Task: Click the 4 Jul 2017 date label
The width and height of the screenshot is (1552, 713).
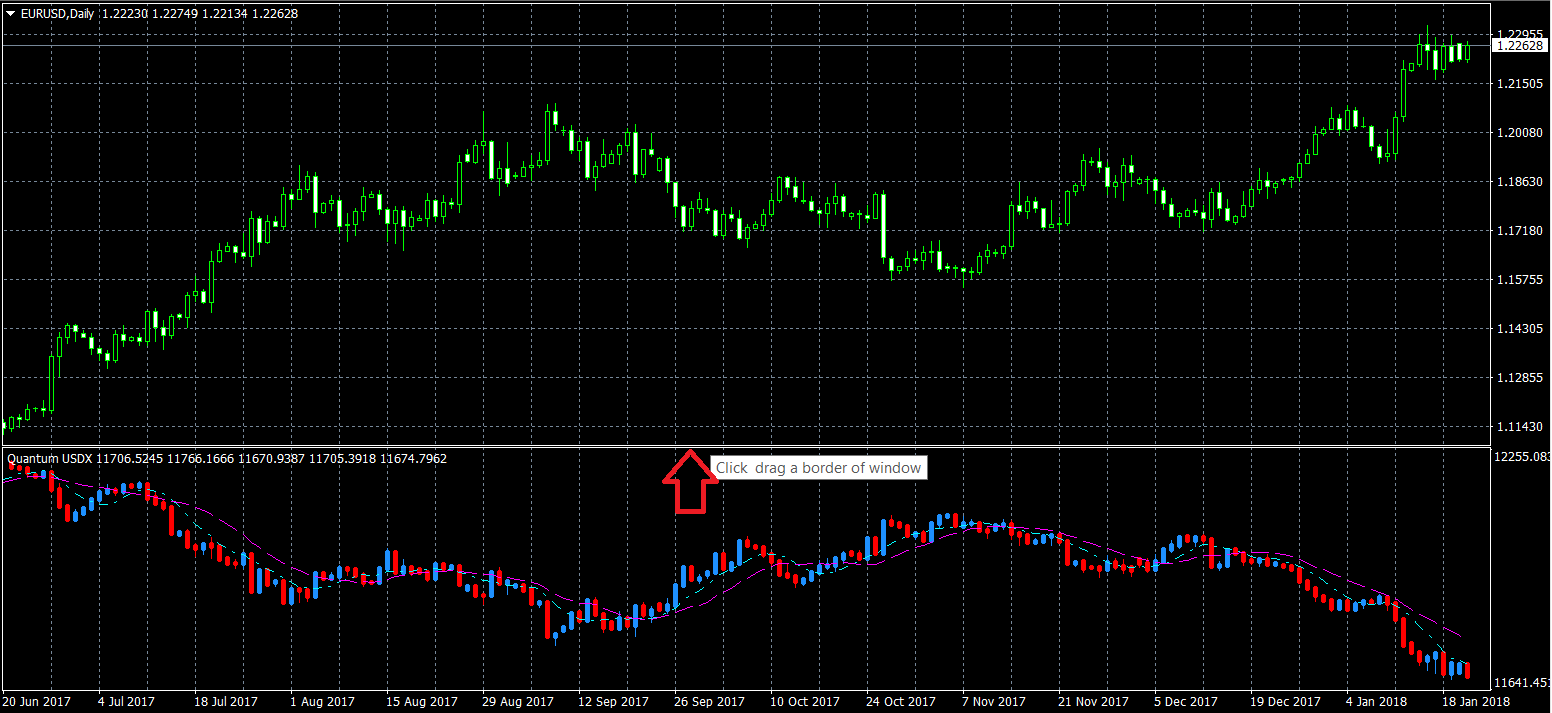Action: [x=125, y=702]
